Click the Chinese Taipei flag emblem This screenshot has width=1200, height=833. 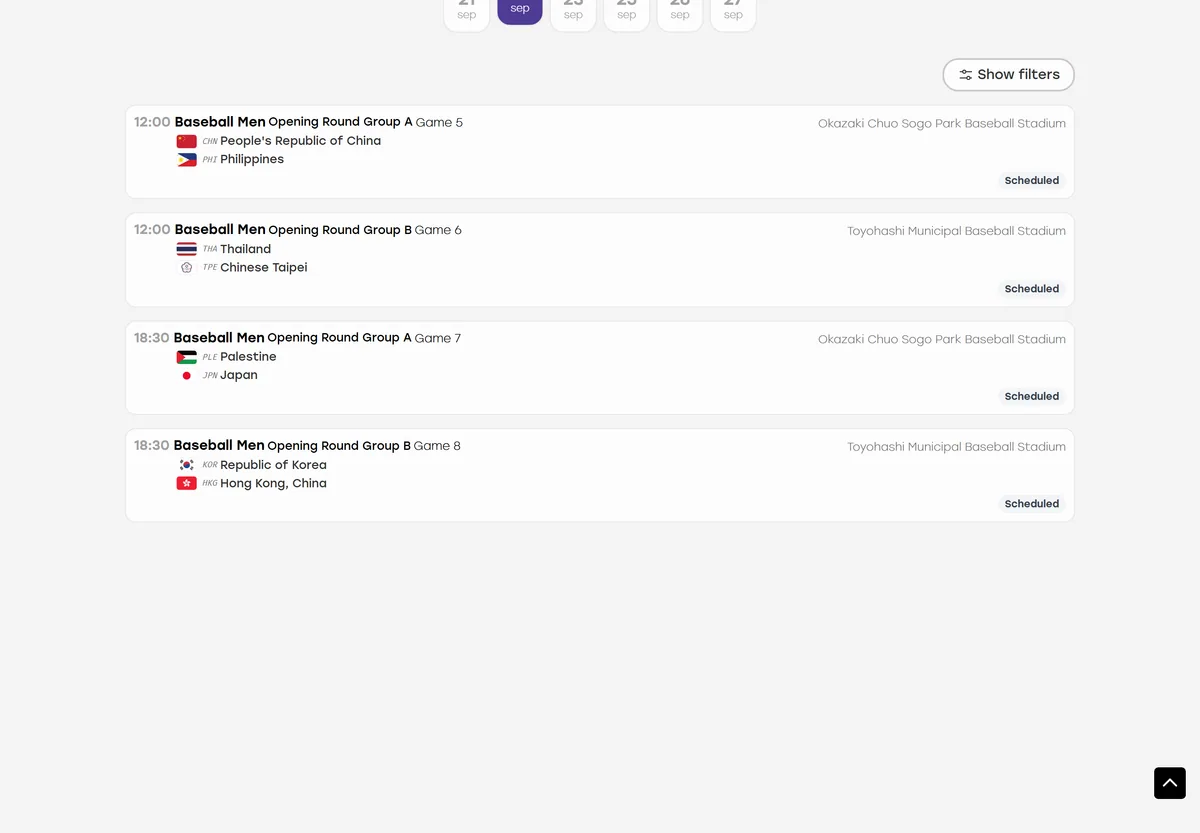tap(186, 267)
